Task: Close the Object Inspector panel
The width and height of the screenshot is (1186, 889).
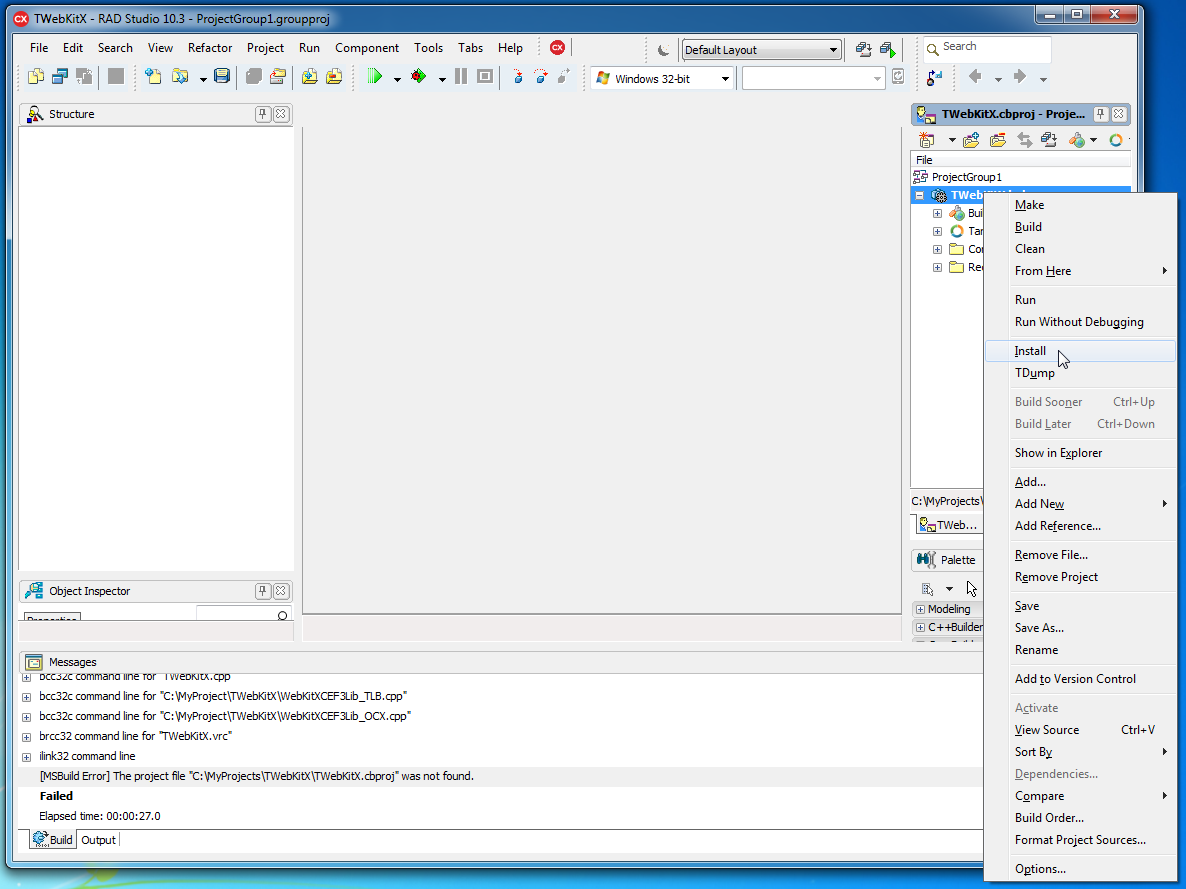Action: (x=281, y=591)
